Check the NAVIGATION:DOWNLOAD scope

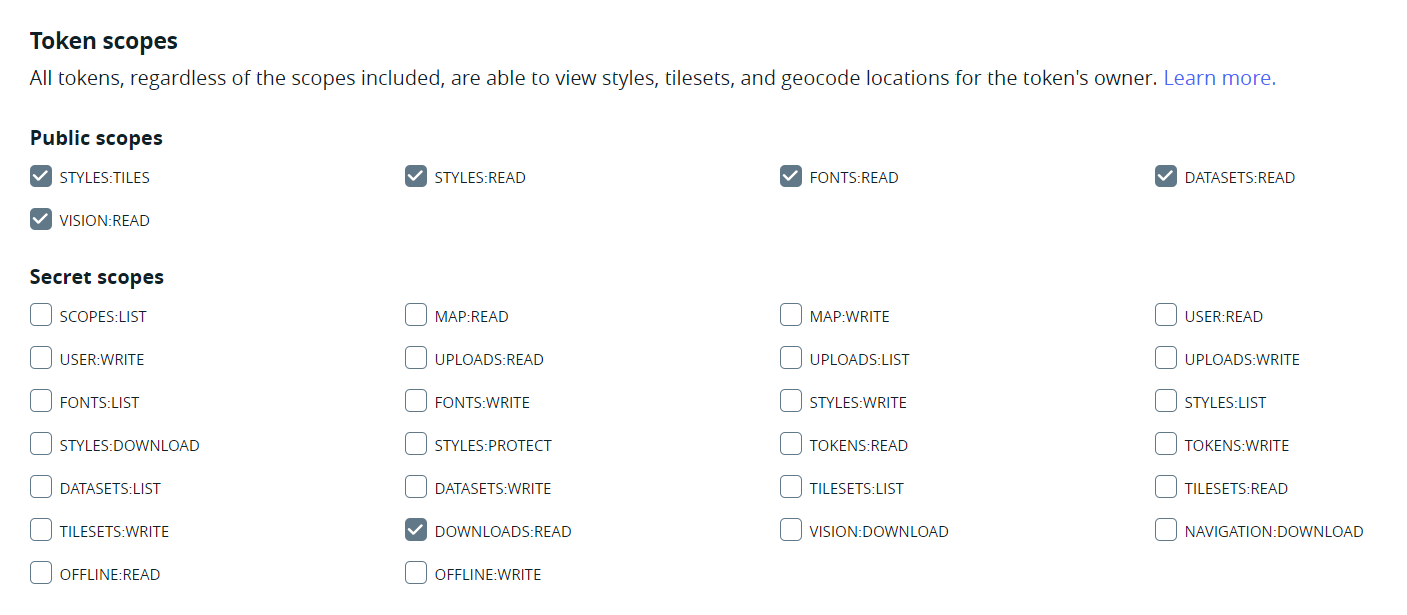[x=1166, y=531]
